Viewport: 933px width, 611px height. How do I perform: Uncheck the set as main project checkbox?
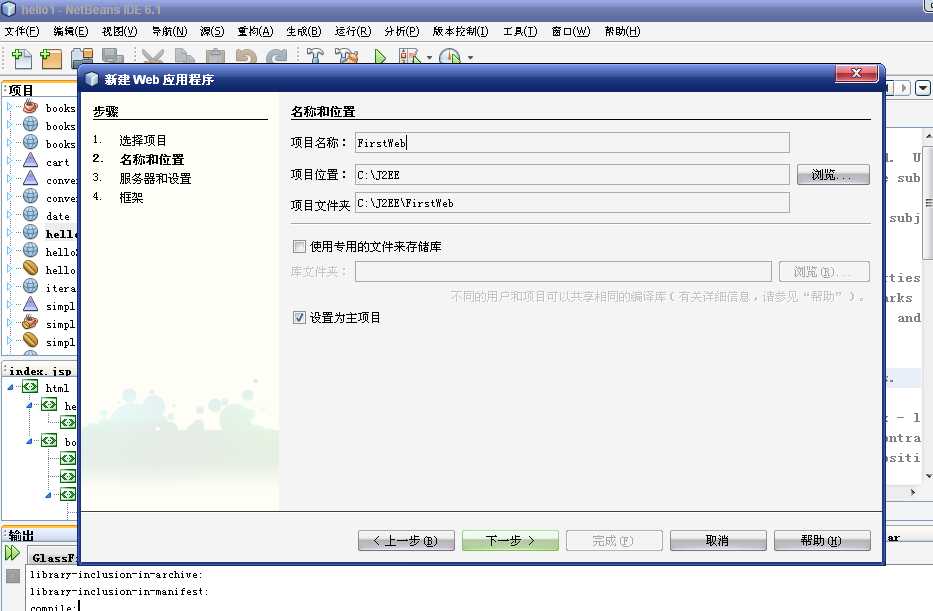299,318
